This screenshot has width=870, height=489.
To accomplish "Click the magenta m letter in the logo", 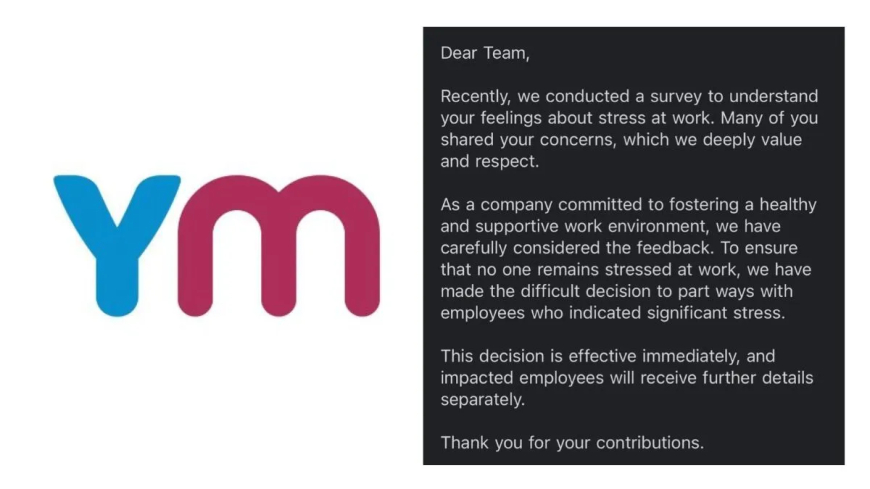I will tap(279, 245).
